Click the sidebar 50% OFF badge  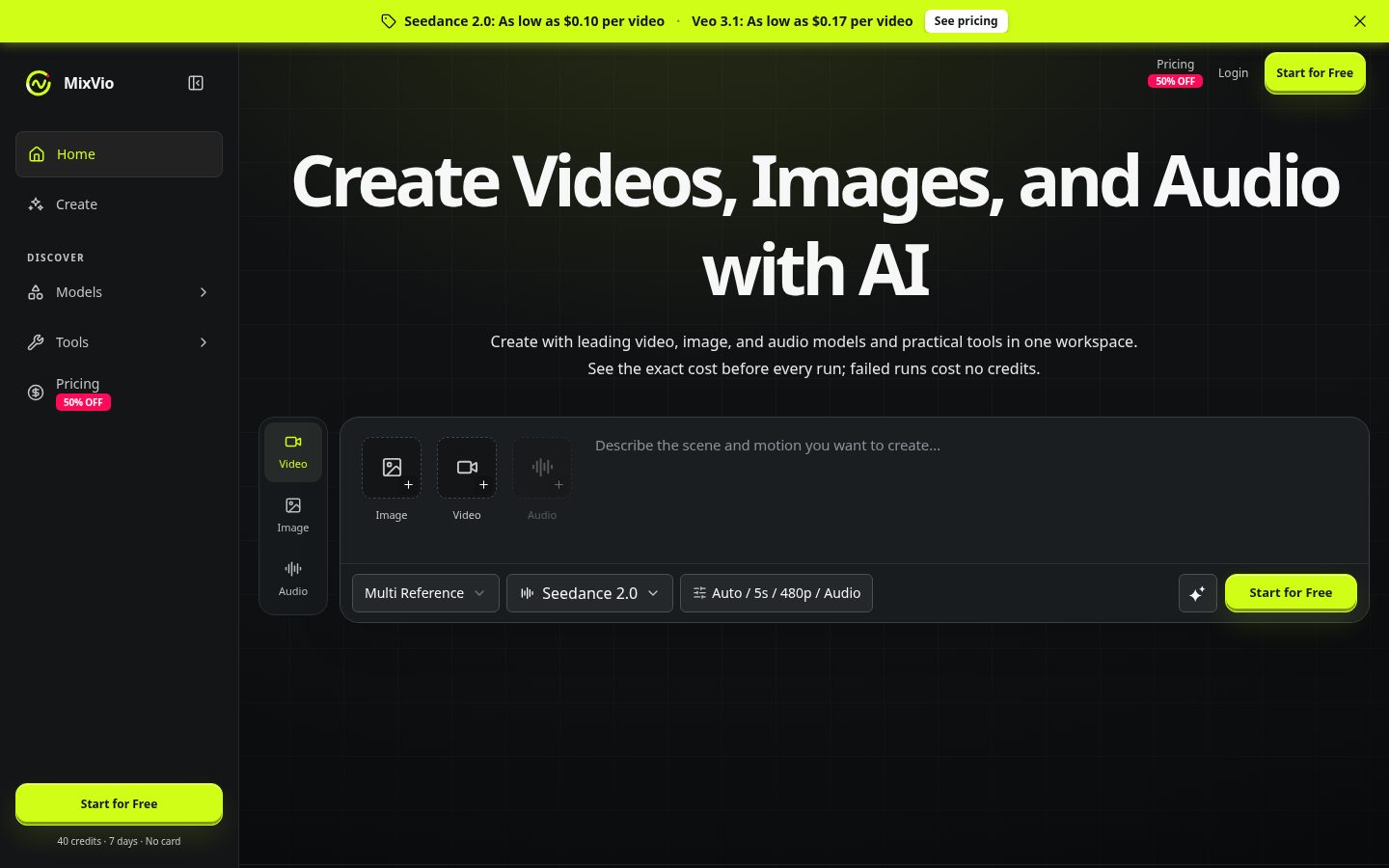point(83,402)
